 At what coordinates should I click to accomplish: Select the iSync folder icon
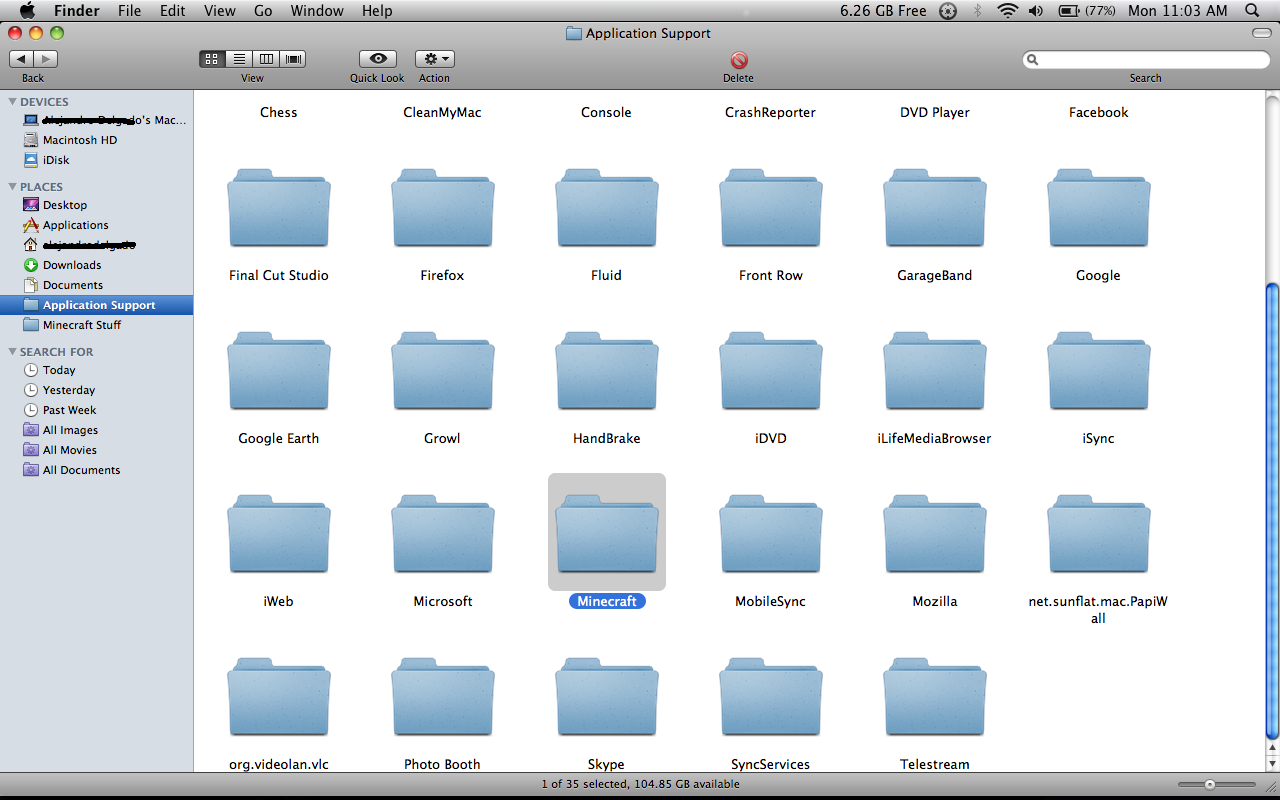(x=1099, y=370)
